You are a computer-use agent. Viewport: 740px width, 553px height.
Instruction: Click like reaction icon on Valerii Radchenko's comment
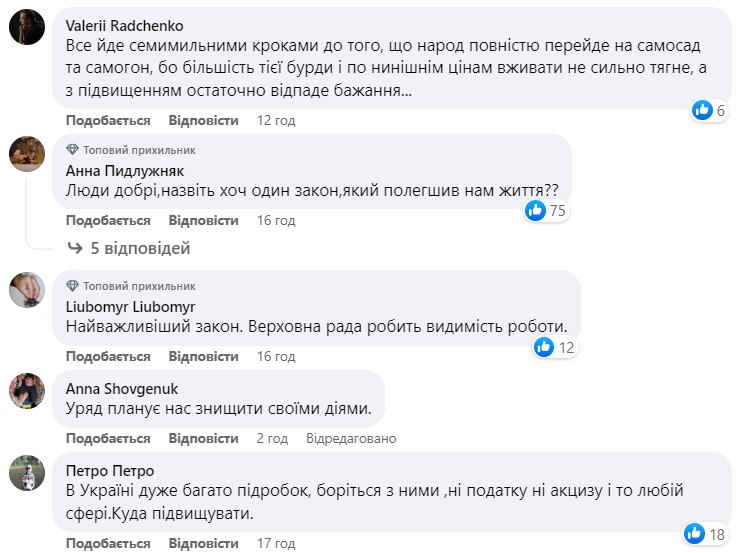coord(703,110)
